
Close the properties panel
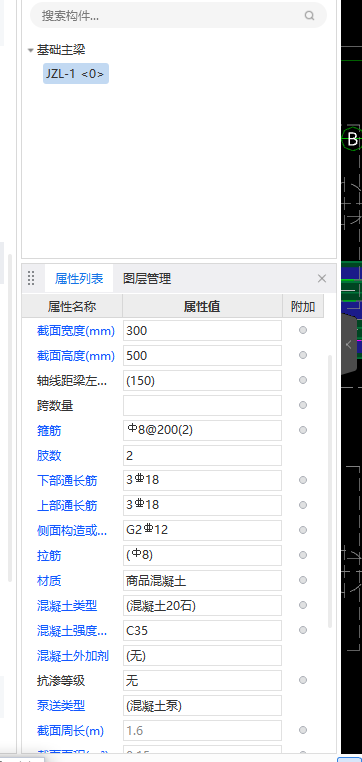(x=322, y=278)
